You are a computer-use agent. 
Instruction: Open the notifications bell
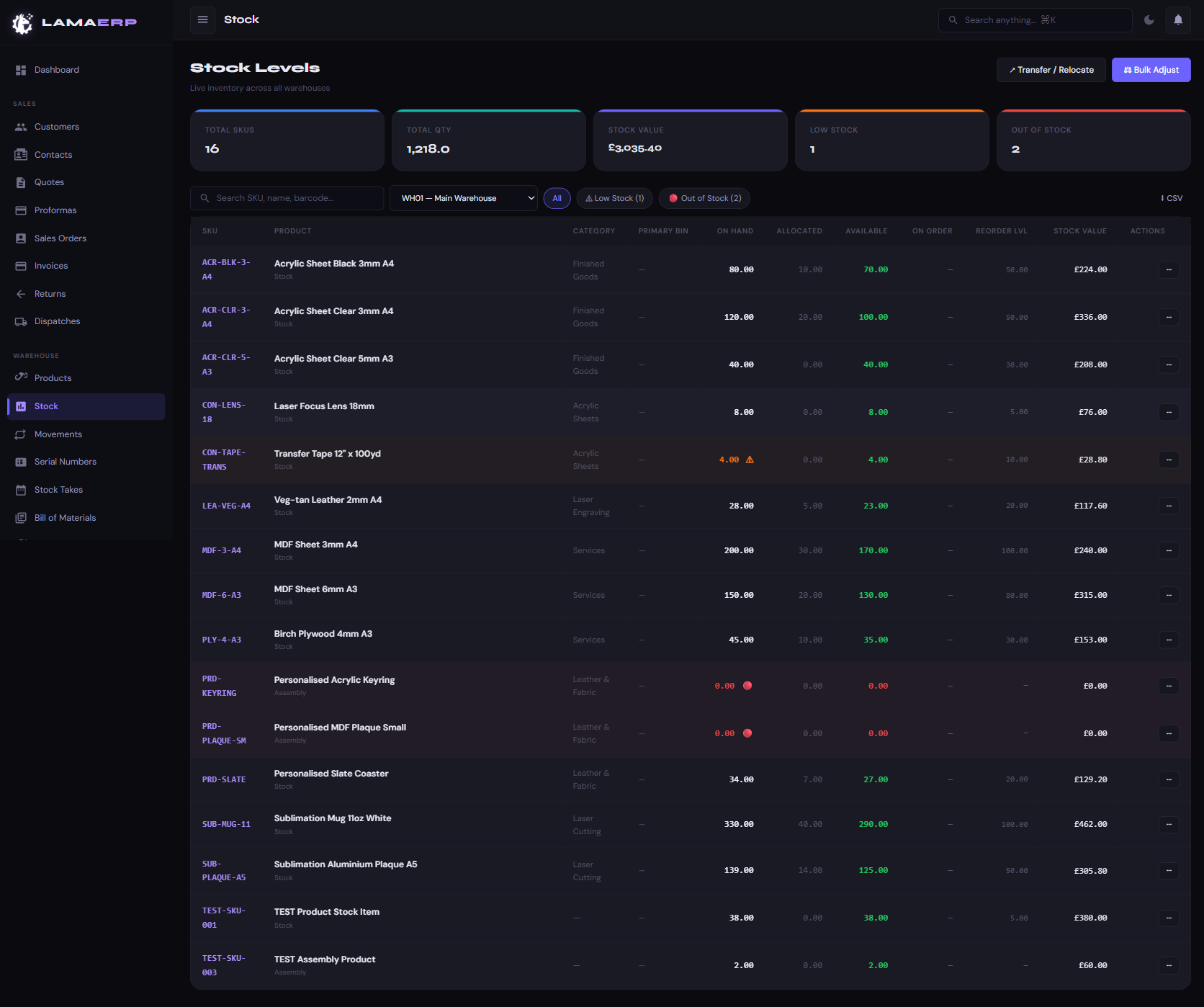[x=1178, y=20]
